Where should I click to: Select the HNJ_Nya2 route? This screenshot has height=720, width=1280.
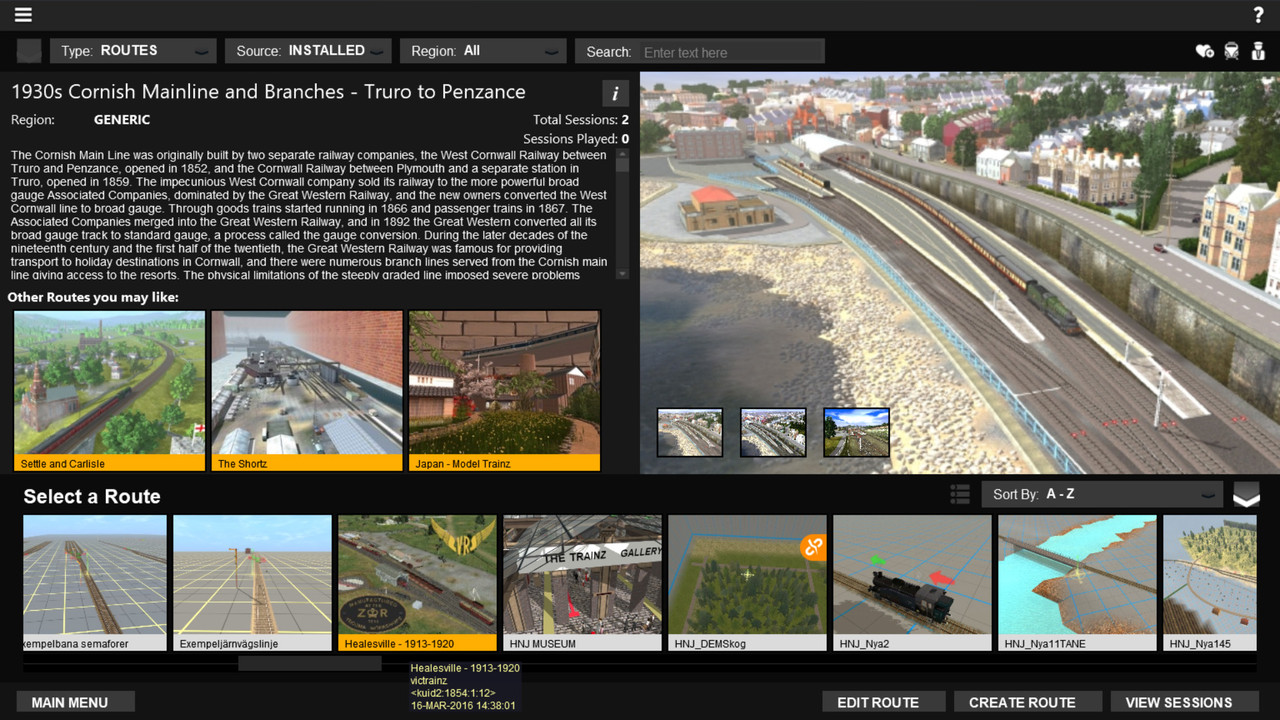(x=912, y=583)
